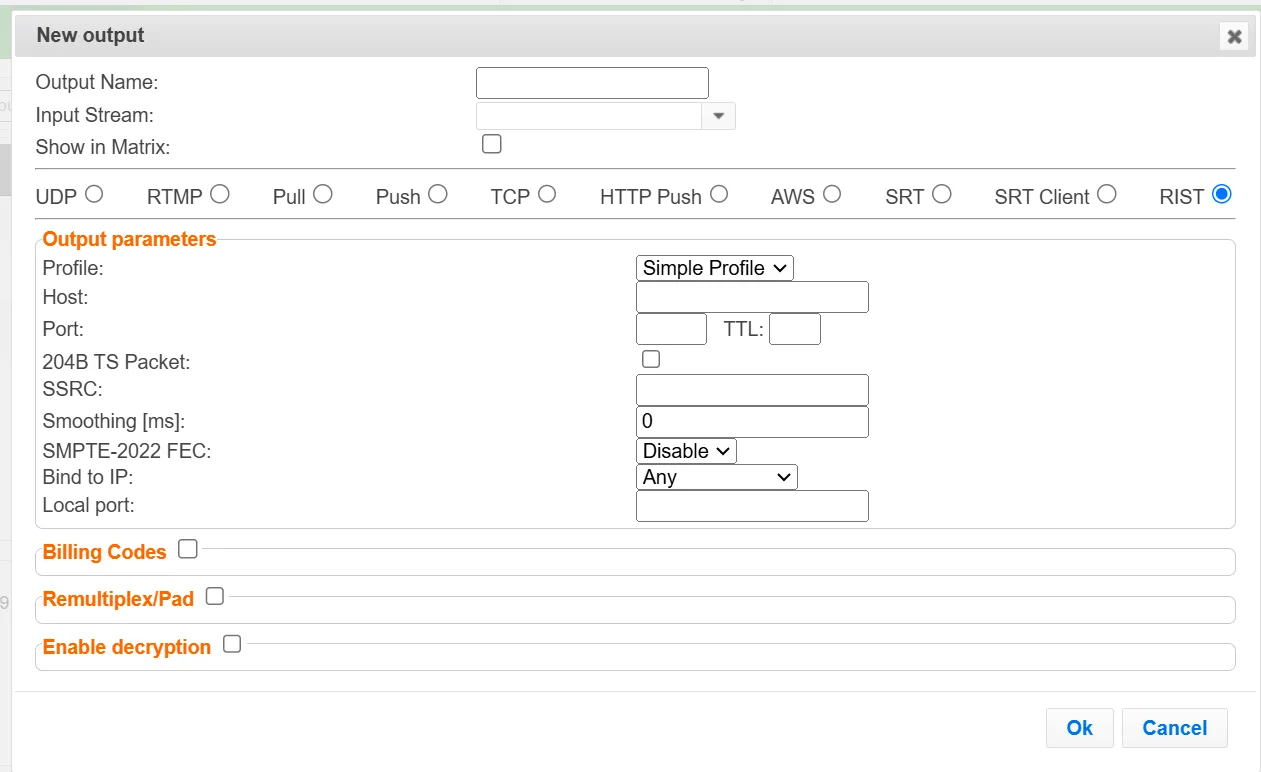Tick the Enable decryption checkbox
The image size is (1261, 772).
232,644
